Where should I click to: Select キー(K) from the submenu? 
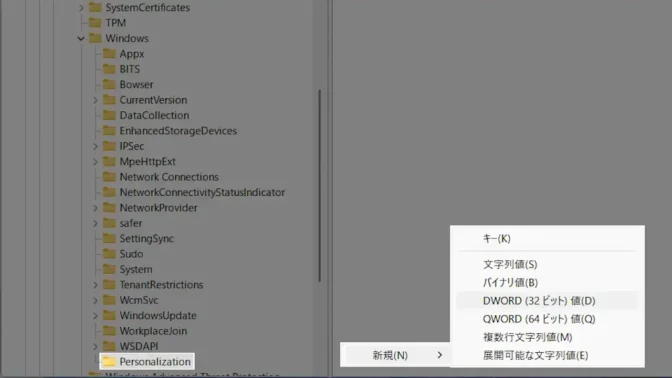click(x=547, y=238)
